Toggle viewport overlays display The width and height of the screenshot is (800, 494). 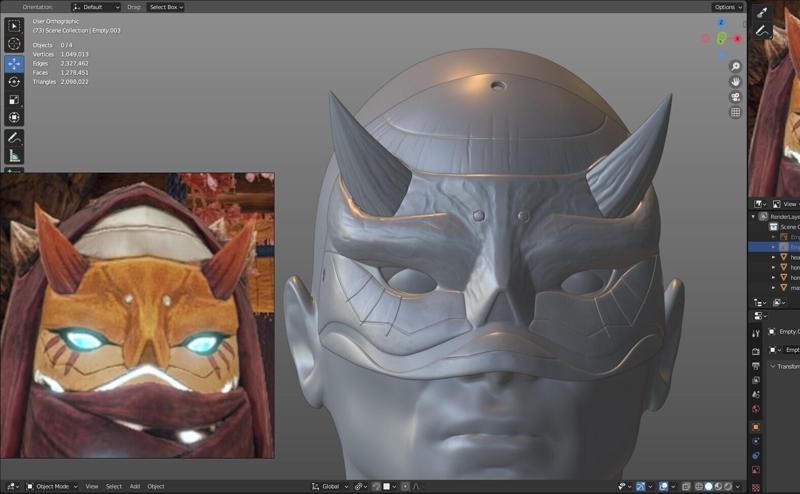point(663,486)
